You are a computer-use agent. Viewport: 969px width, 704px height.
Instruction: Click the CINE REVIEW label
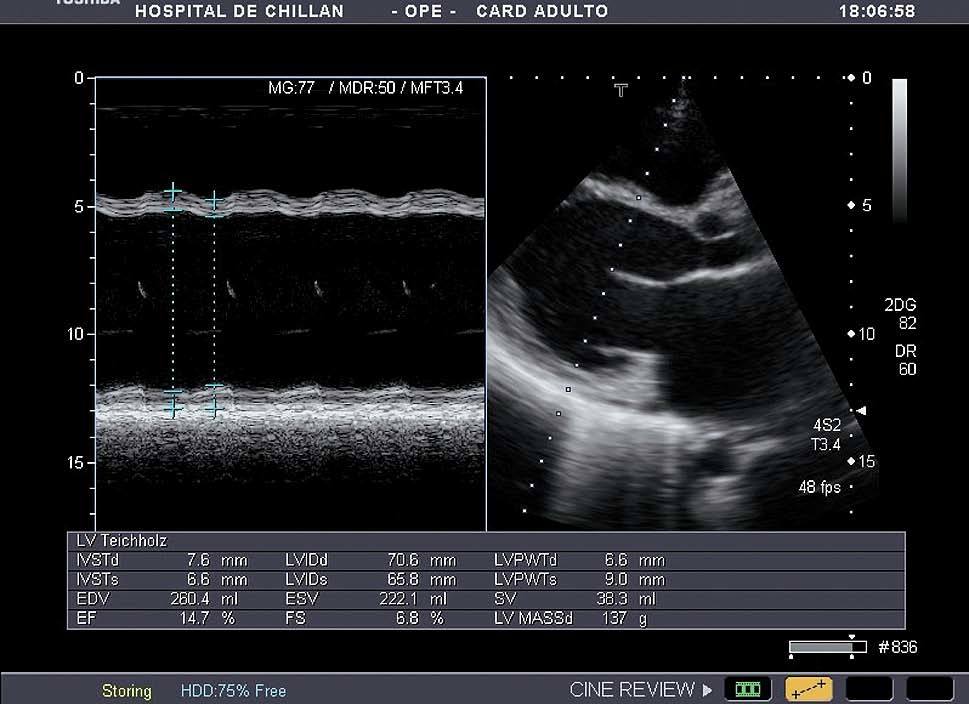click(x=631, y=690)
